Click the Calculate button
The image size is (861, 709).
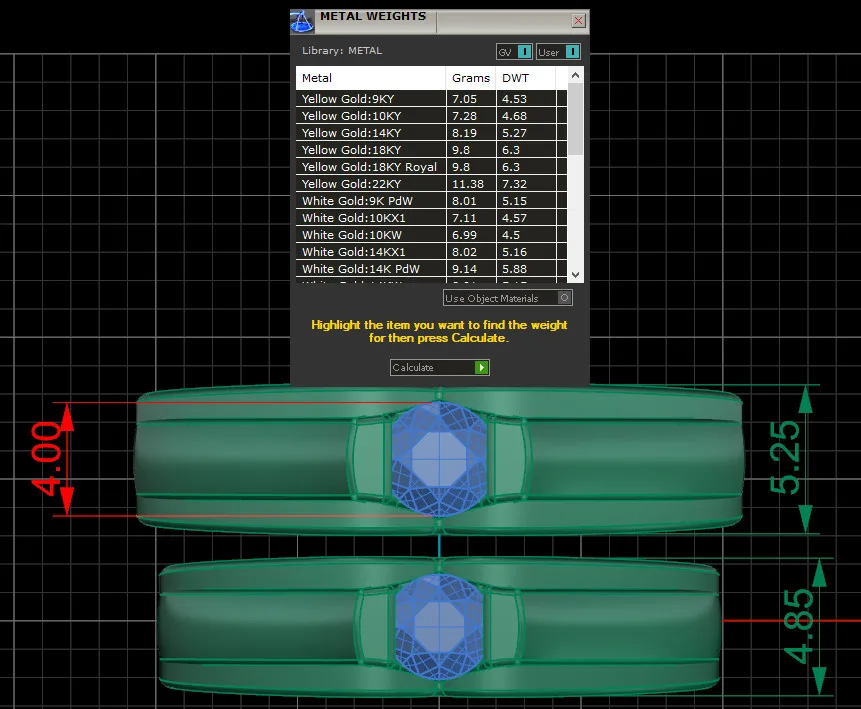pyautogui.click(x=439, y=367)
